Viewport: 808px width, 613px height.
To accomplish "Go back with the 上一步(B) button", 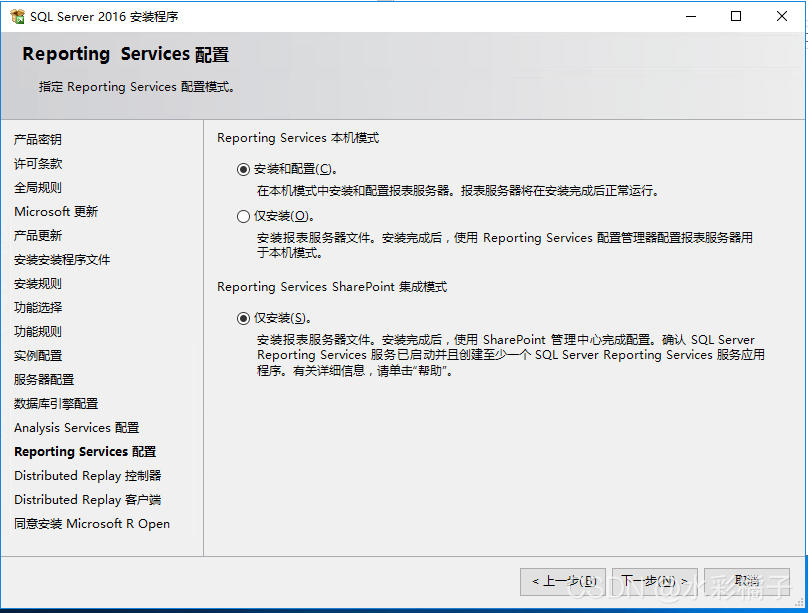I will click(563, 582).
